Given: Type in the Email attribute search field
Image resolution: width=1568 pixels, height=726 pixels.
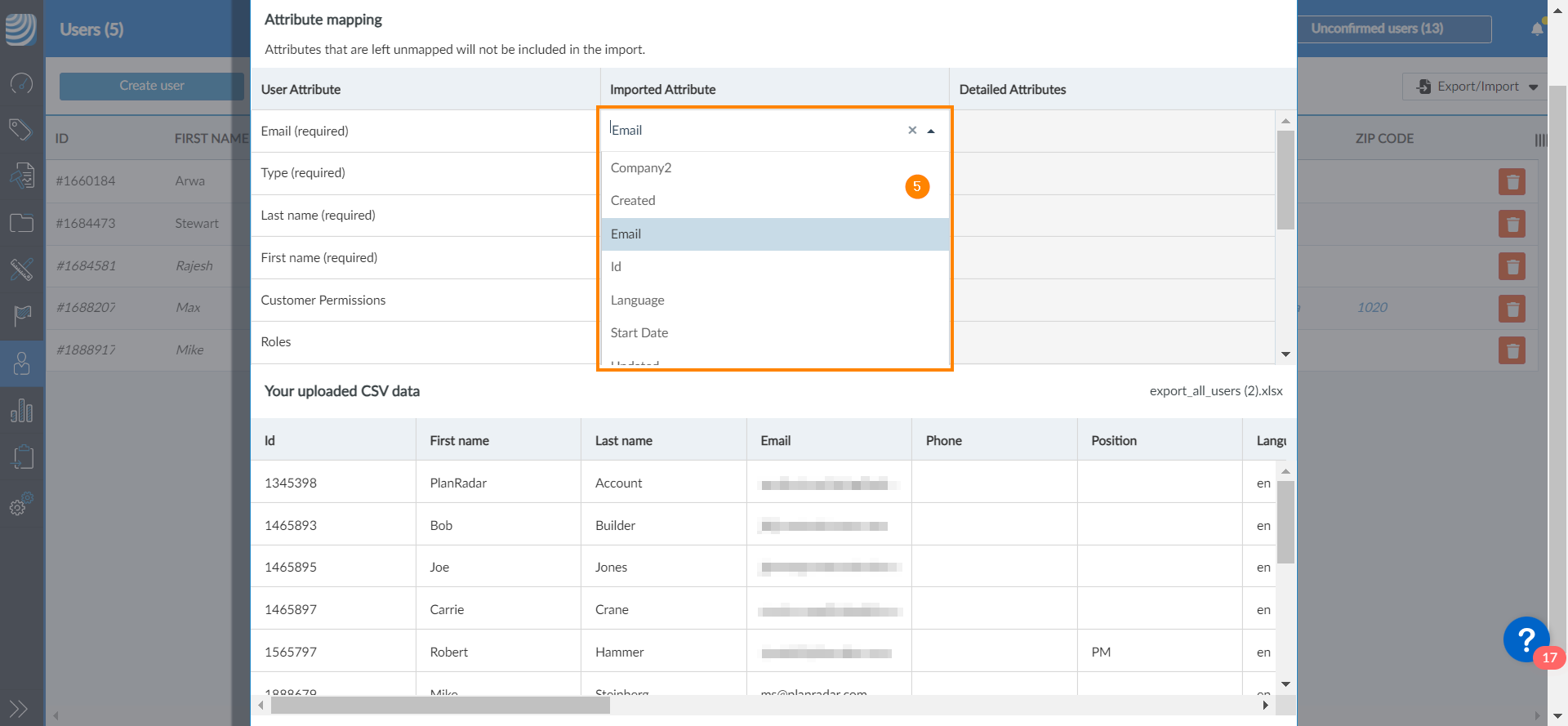Looking at the screenshot, I should click(751, 131).
